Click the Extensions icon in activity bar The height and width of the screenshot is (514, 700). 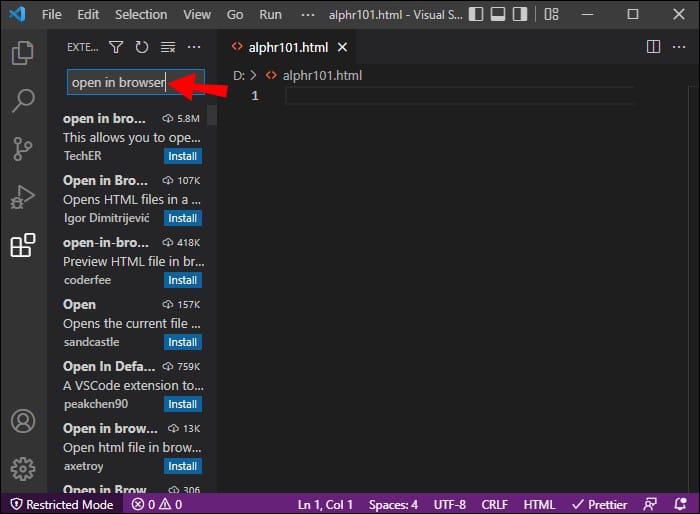coord(22,246)
